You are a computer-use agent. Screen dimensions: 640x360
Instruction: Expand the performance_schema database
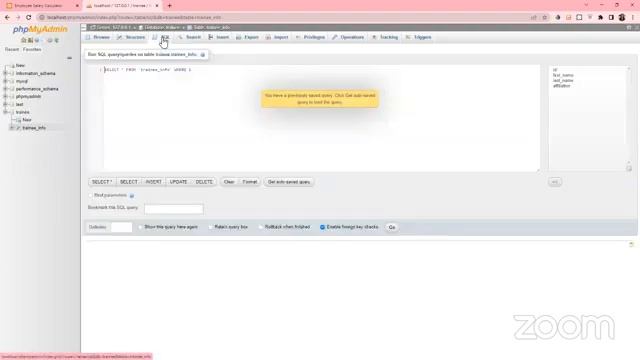pos(5,89)
